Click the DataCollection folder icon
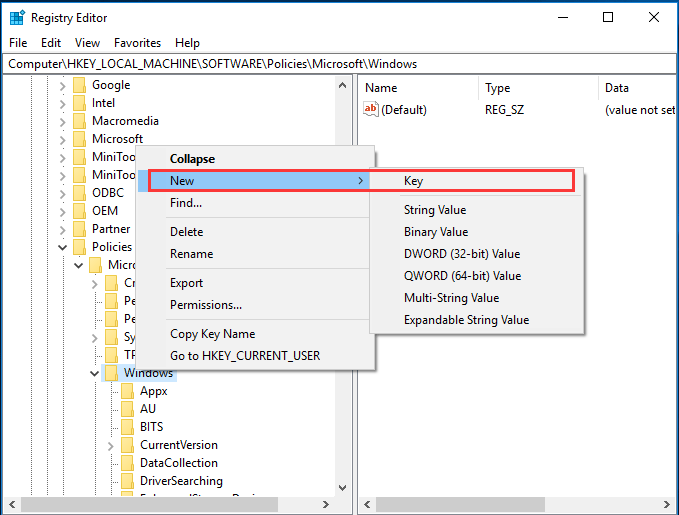Image resolution: width=679 pixels, height=515 pixels. click(127, 463)
